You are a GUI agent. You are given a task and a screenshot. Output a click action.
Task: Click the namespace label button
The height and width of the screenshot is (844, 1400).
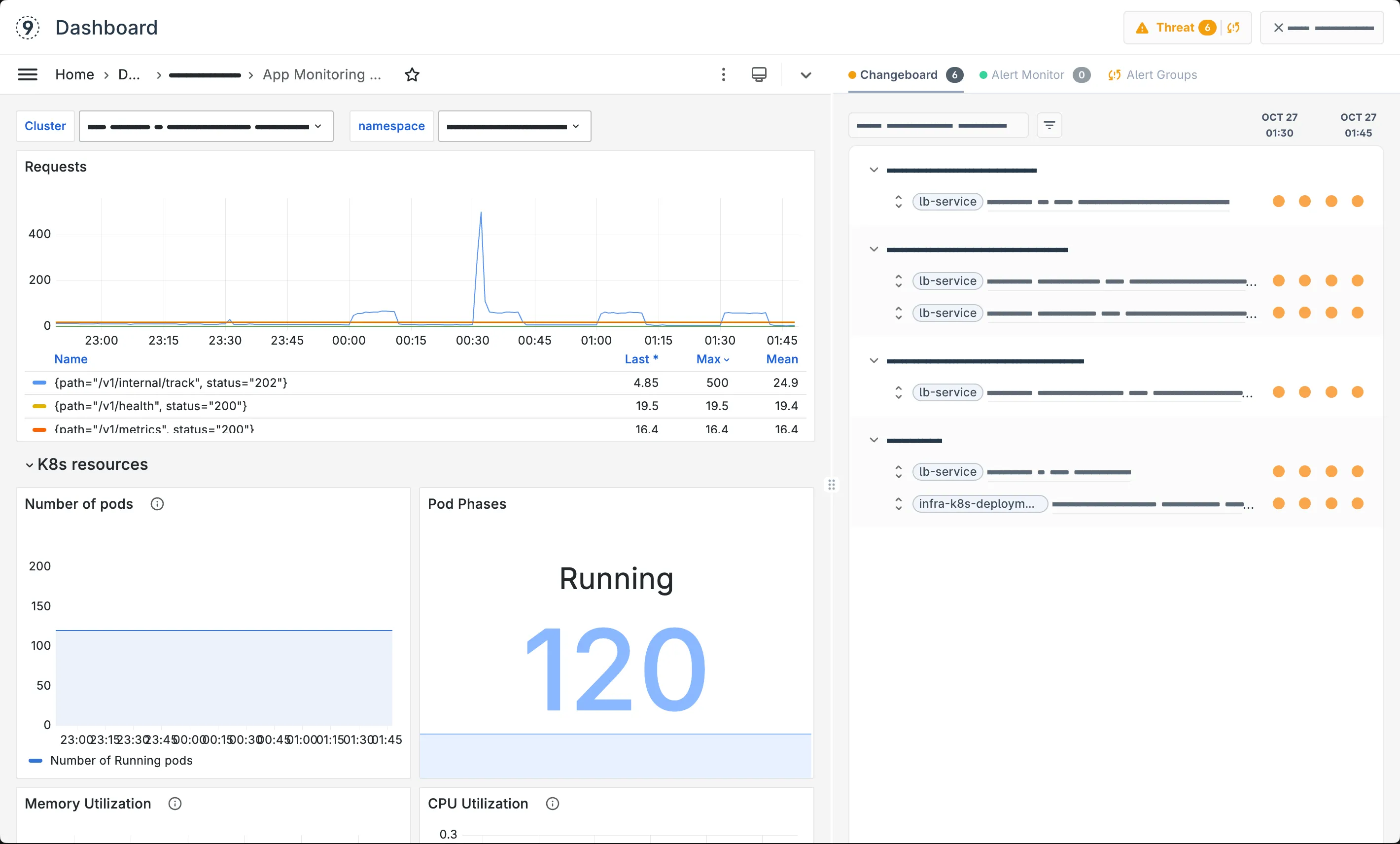pos(391,126)
